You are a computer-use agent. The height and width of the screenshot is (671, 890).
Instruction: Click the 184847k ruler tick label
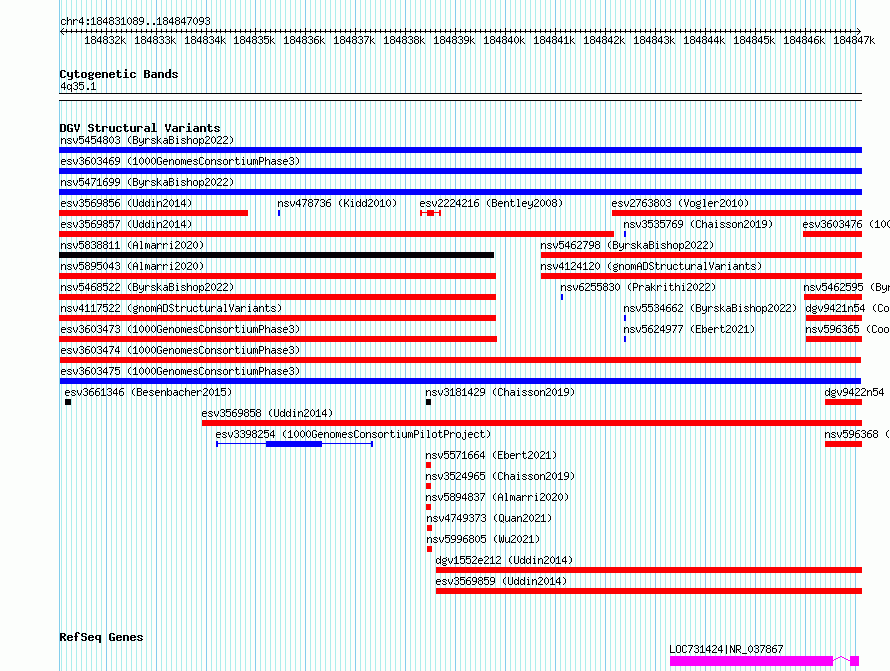pyautogui.click(x=854, y=40)
